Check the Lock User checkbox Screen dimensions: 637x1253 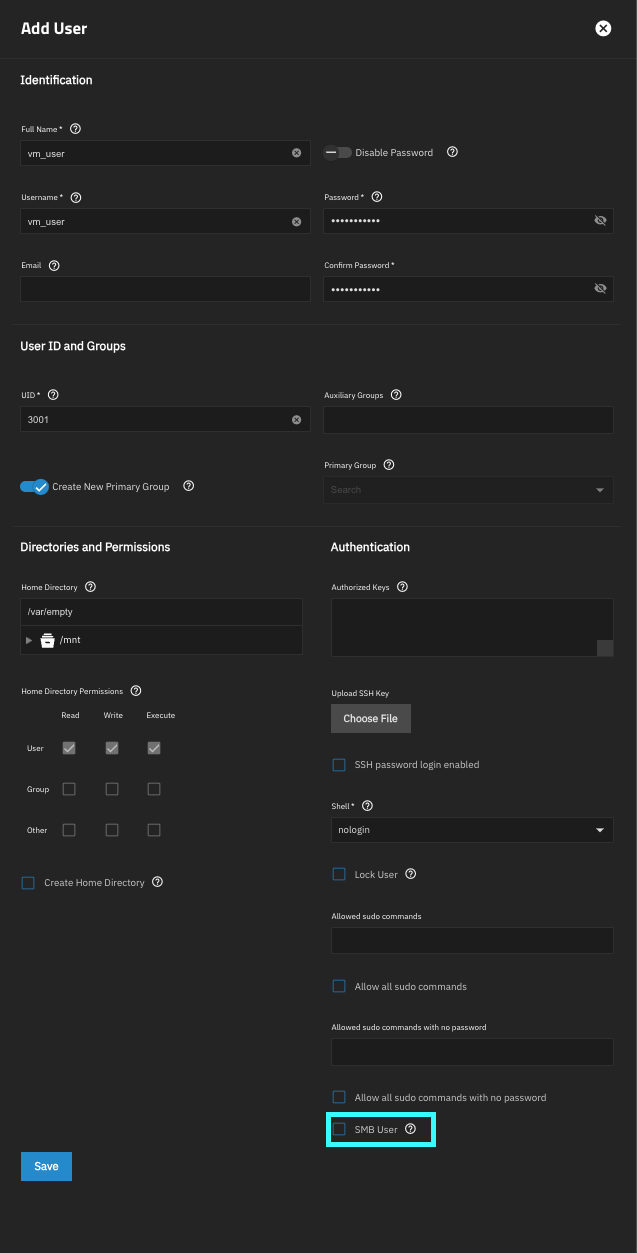point(339,874)
